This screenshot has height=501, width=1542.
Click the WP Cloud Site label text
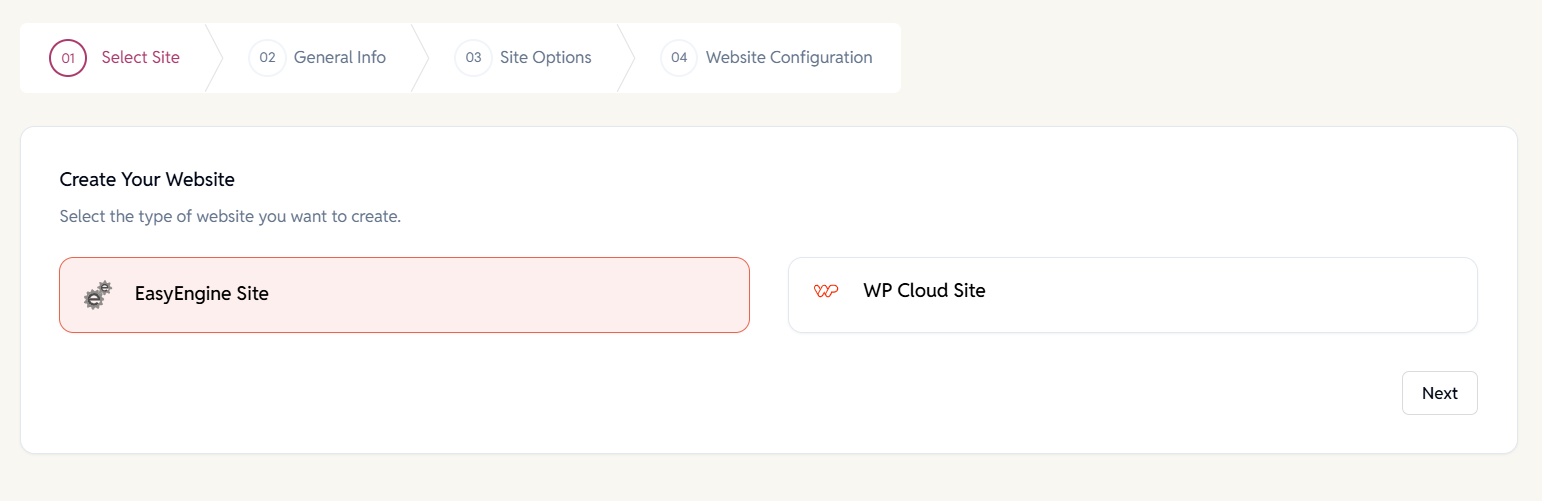point(924,291)
